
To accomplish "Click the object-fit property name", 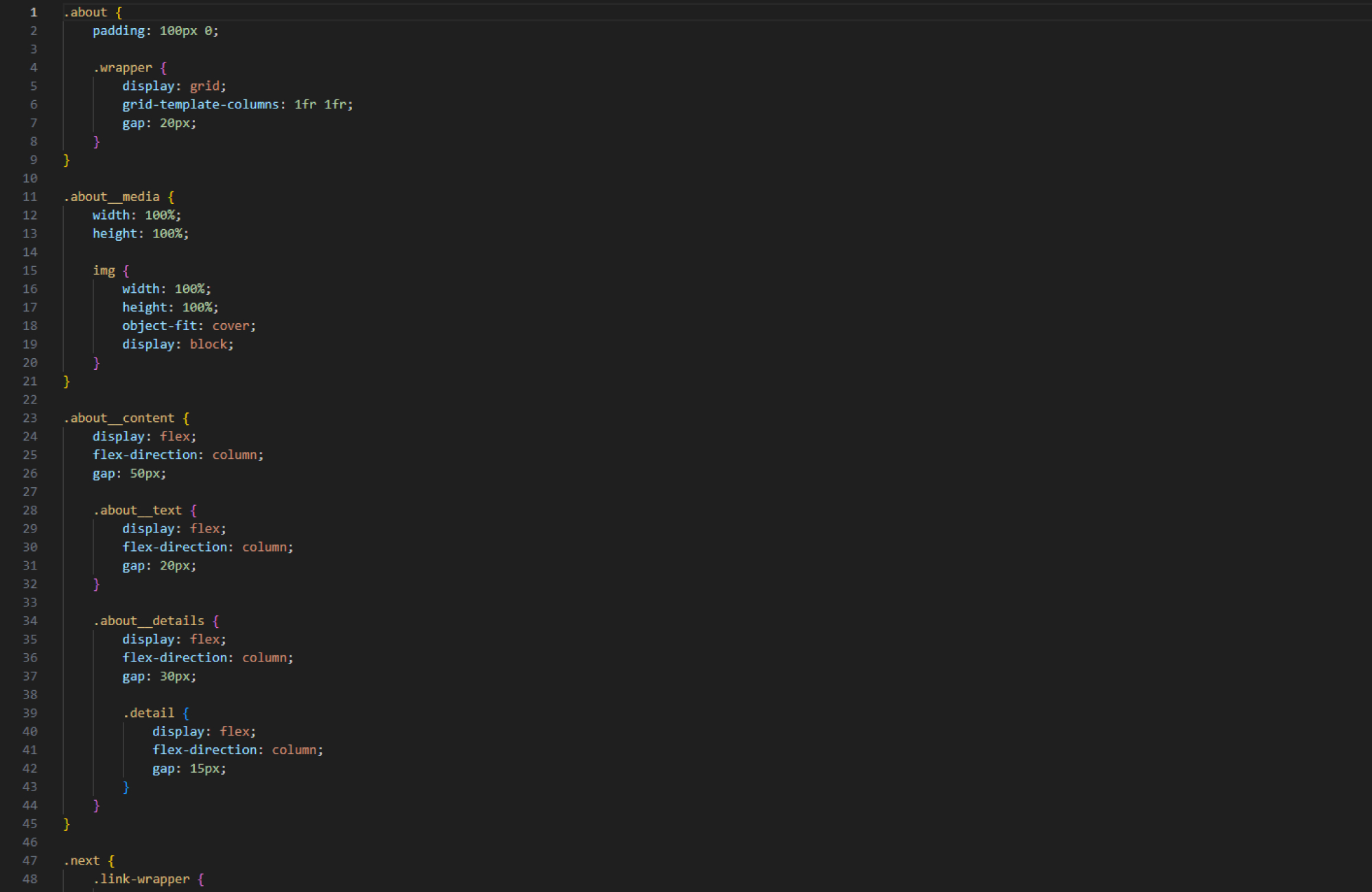I will click(x=159, y=326).
